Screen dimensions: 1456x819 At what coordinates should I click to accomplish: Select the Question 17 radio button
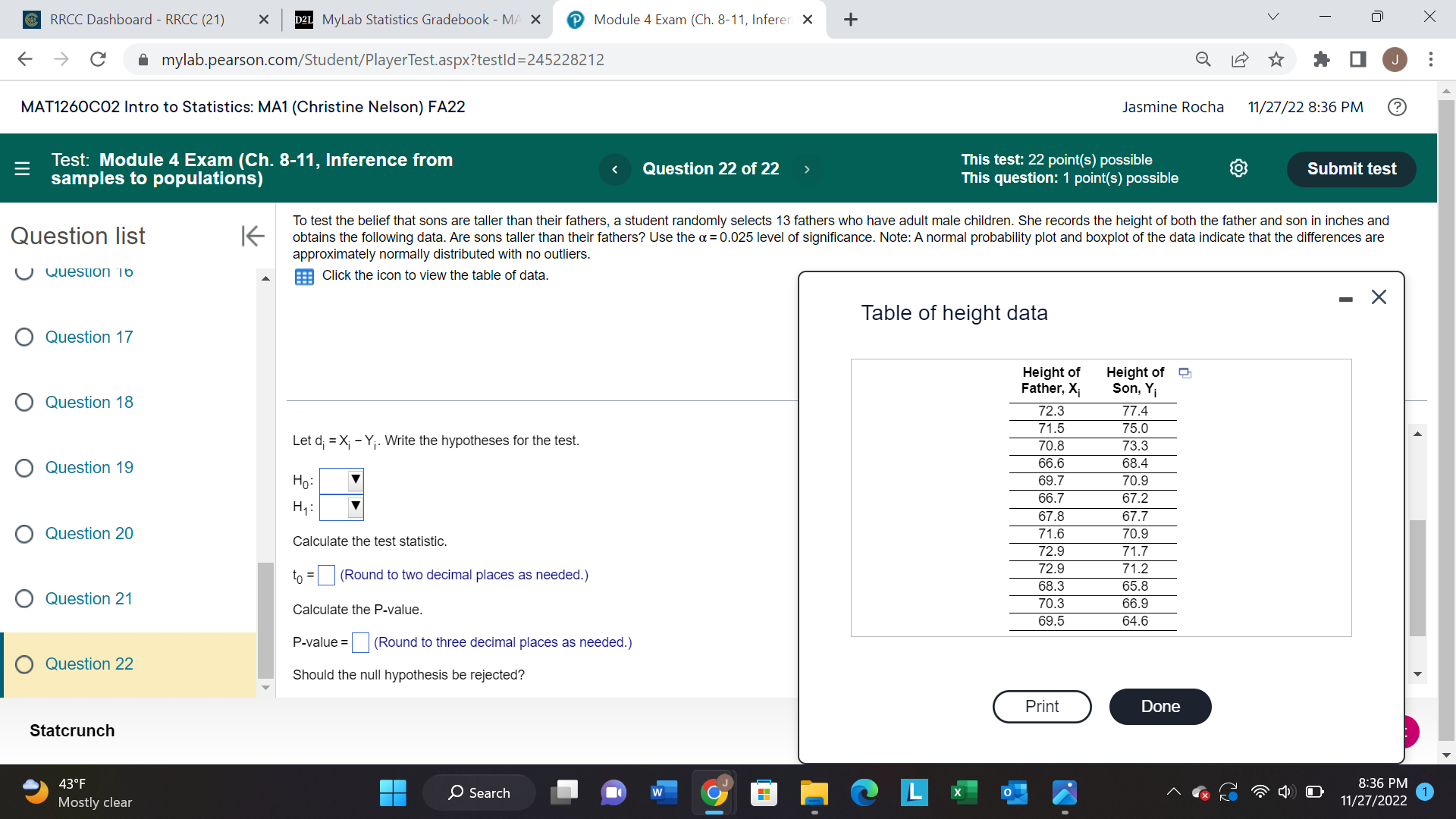[24, 337]
